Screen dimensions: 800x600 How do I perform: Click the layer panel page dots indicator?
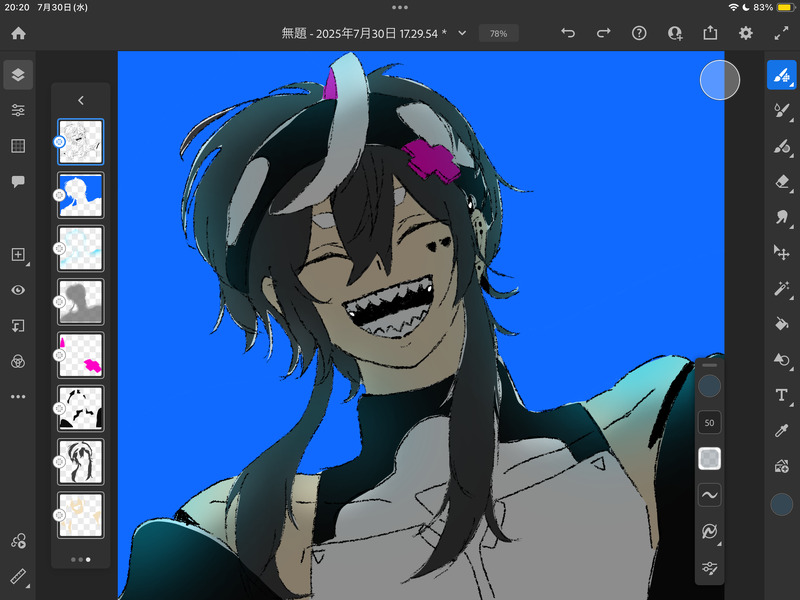[81, 560]
